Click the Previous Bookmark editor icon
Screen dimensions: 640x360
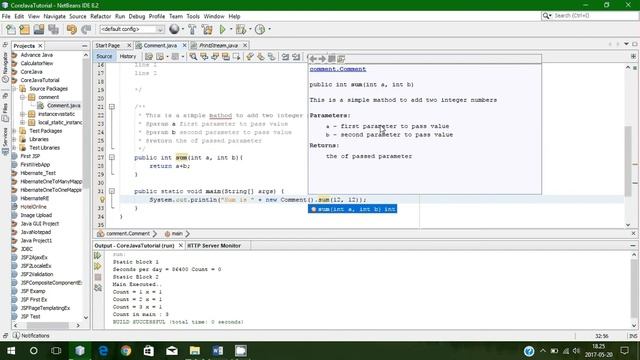pos(250,57)
